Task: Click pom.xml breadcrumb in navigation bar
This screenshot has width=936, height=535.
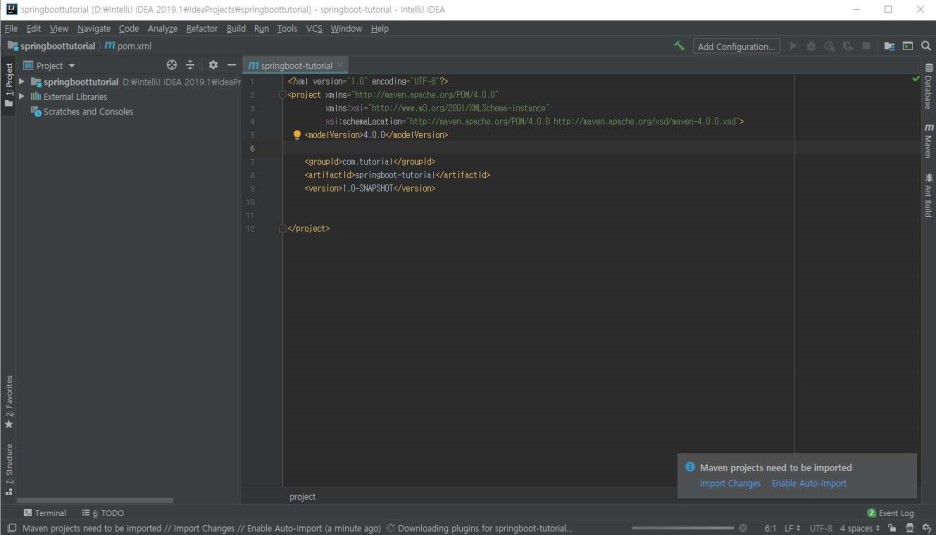Action: pos(128,46)
